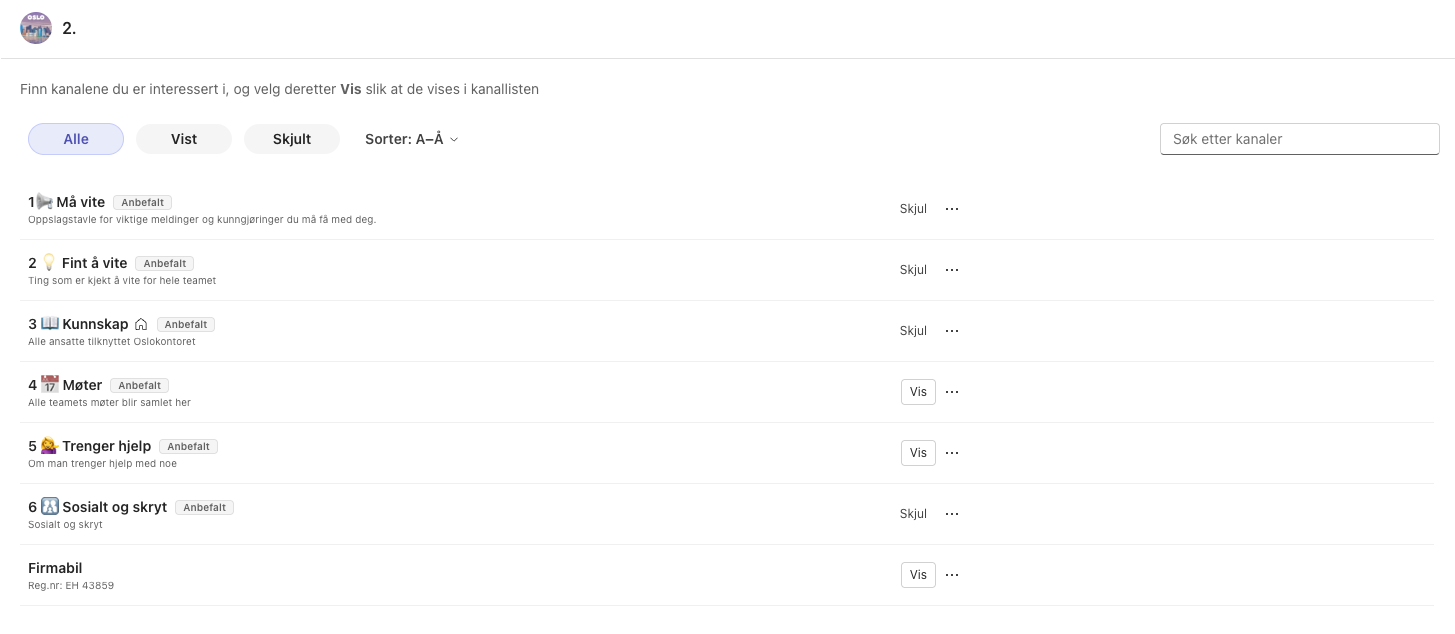This screenshot has height=634, width=1455.
Task: Open more options for Fint å vite
Action: pyautogui.click(x=952, y=270)
